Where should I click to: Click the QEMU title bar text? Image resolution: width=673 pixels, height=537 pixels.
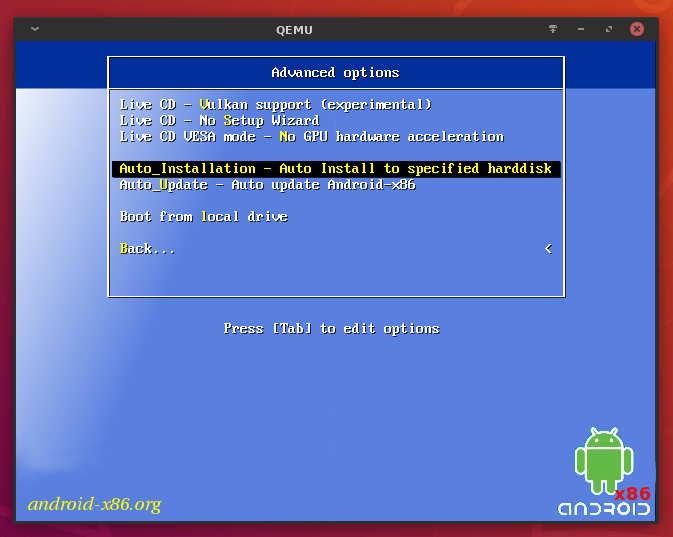[294, 29]
